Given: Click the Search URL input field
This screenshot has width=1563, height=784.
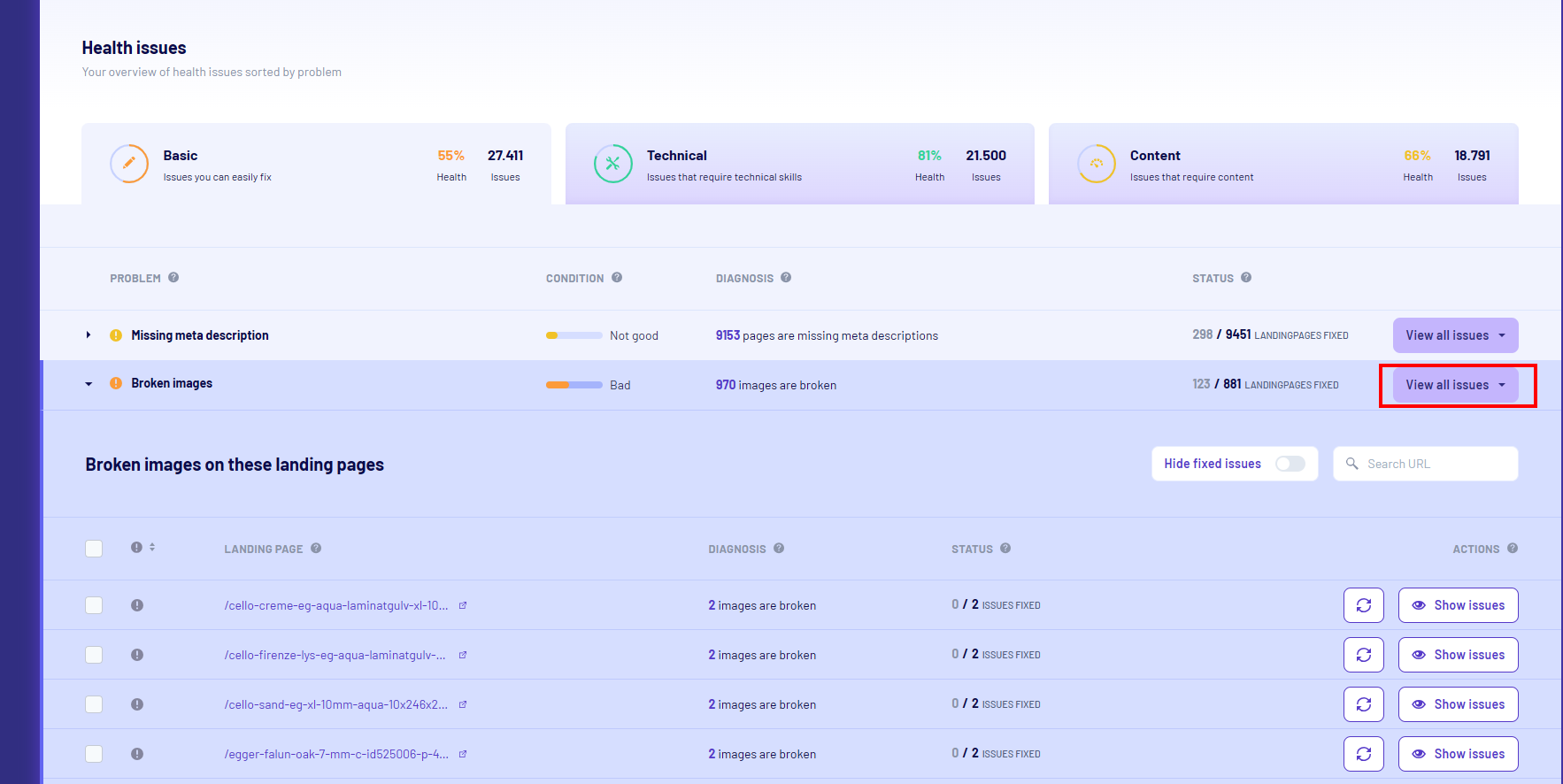Looking at the screenshot, I should click(1436, 464).
